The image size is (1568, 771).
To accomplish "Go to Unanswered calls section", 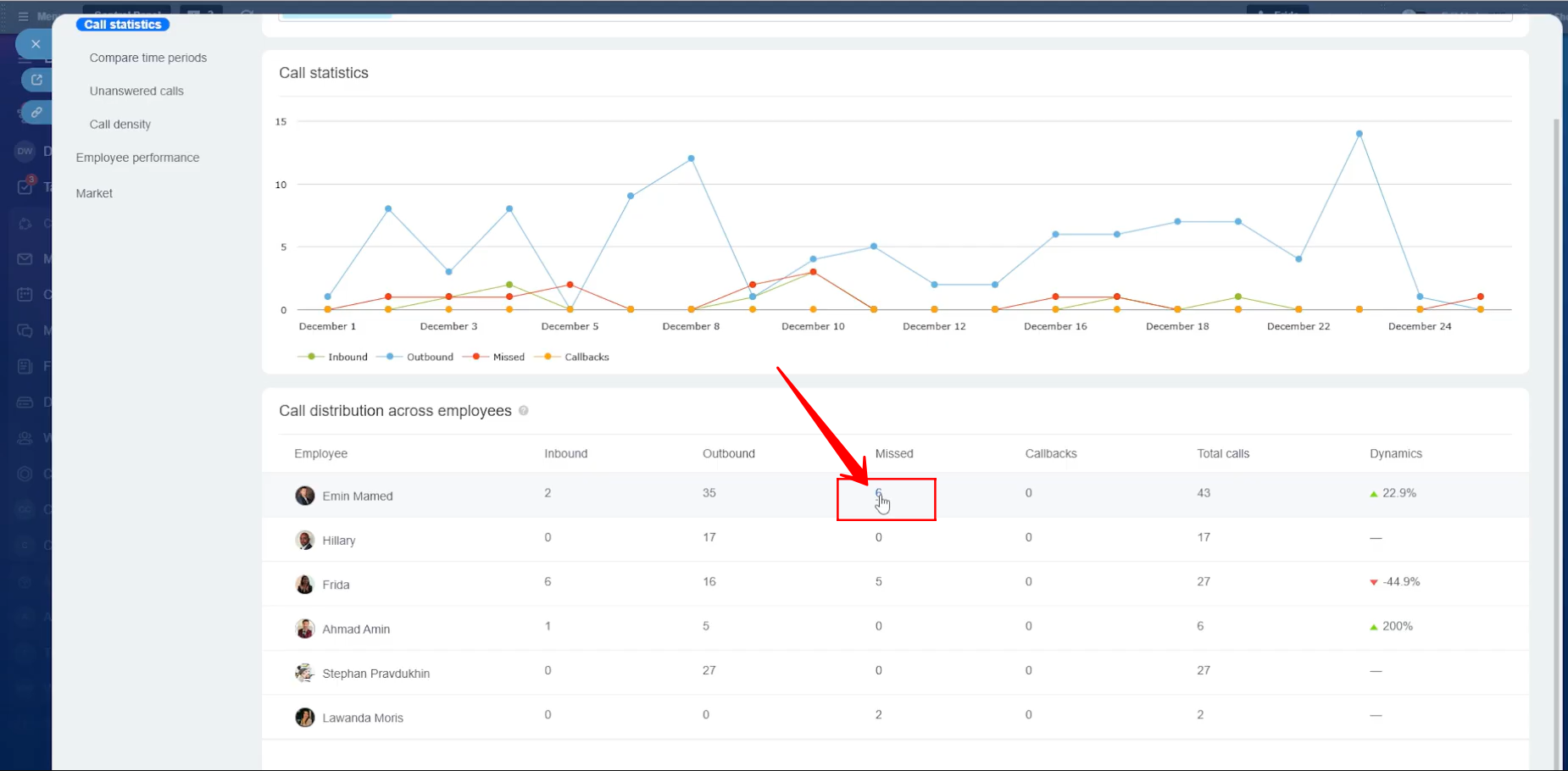I will [x=136, y=91].
